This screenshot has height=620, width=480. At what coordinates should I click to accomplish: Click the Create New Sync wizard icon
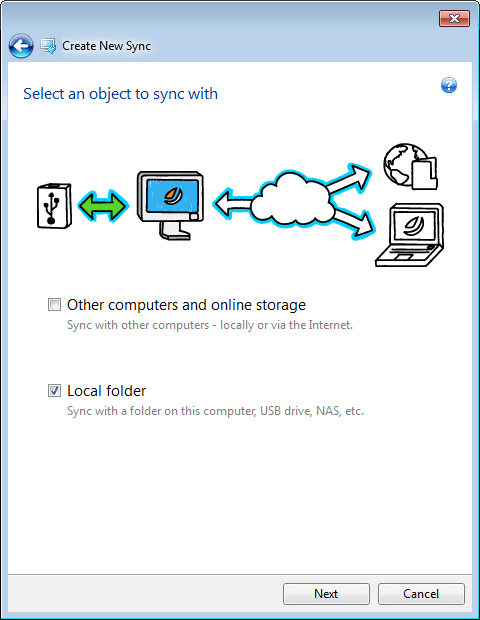tap(48, 46)
